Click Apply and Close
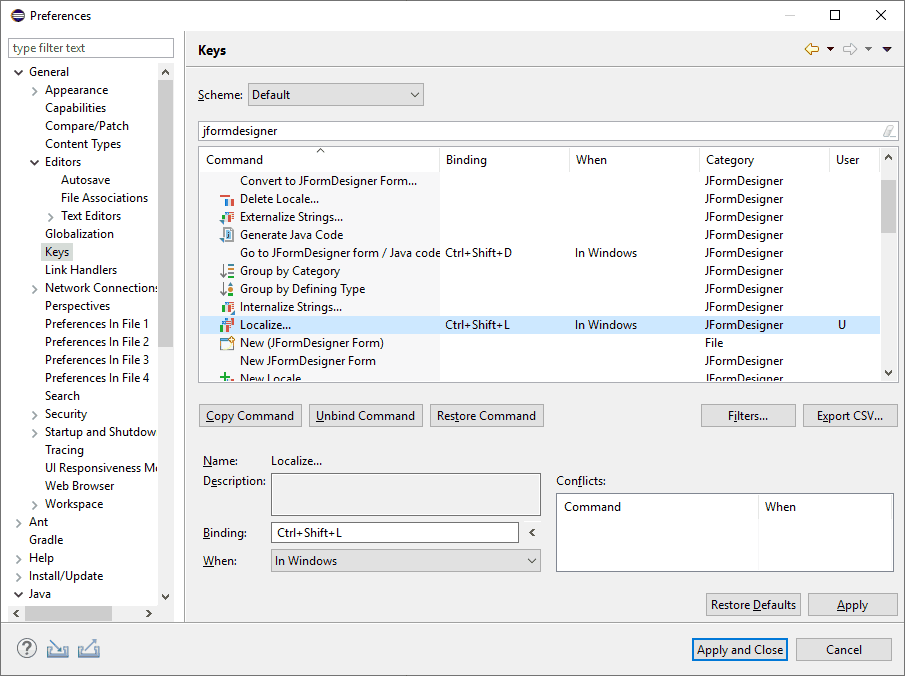This screenshot has height=676, width=905. pyautogui.click(x=740, y=649)
